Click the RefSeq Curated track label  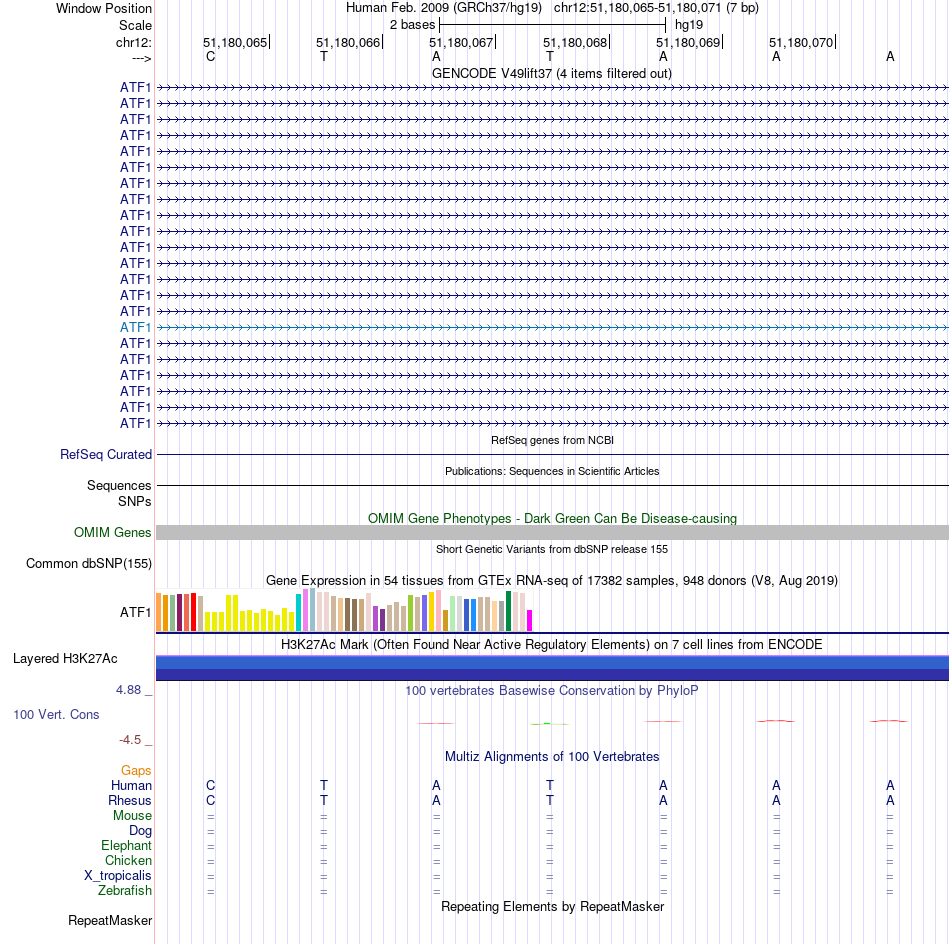tap(106, 454)
